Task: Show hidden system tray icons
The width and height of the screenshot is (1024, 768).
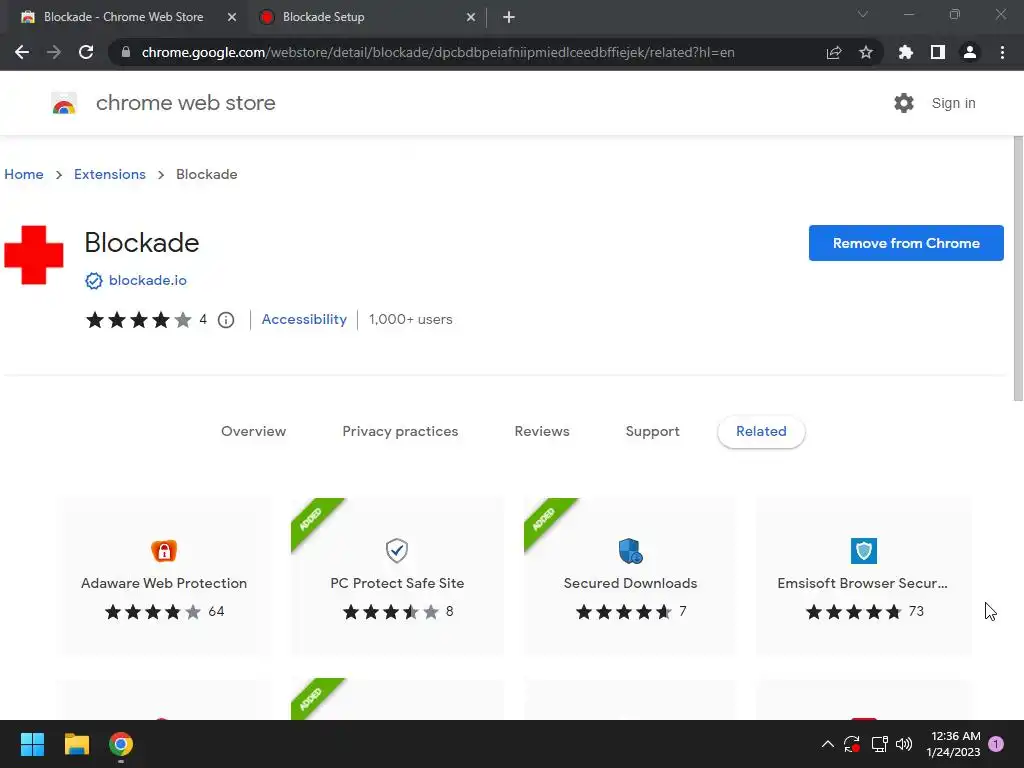Action: [x=827, y=744]
